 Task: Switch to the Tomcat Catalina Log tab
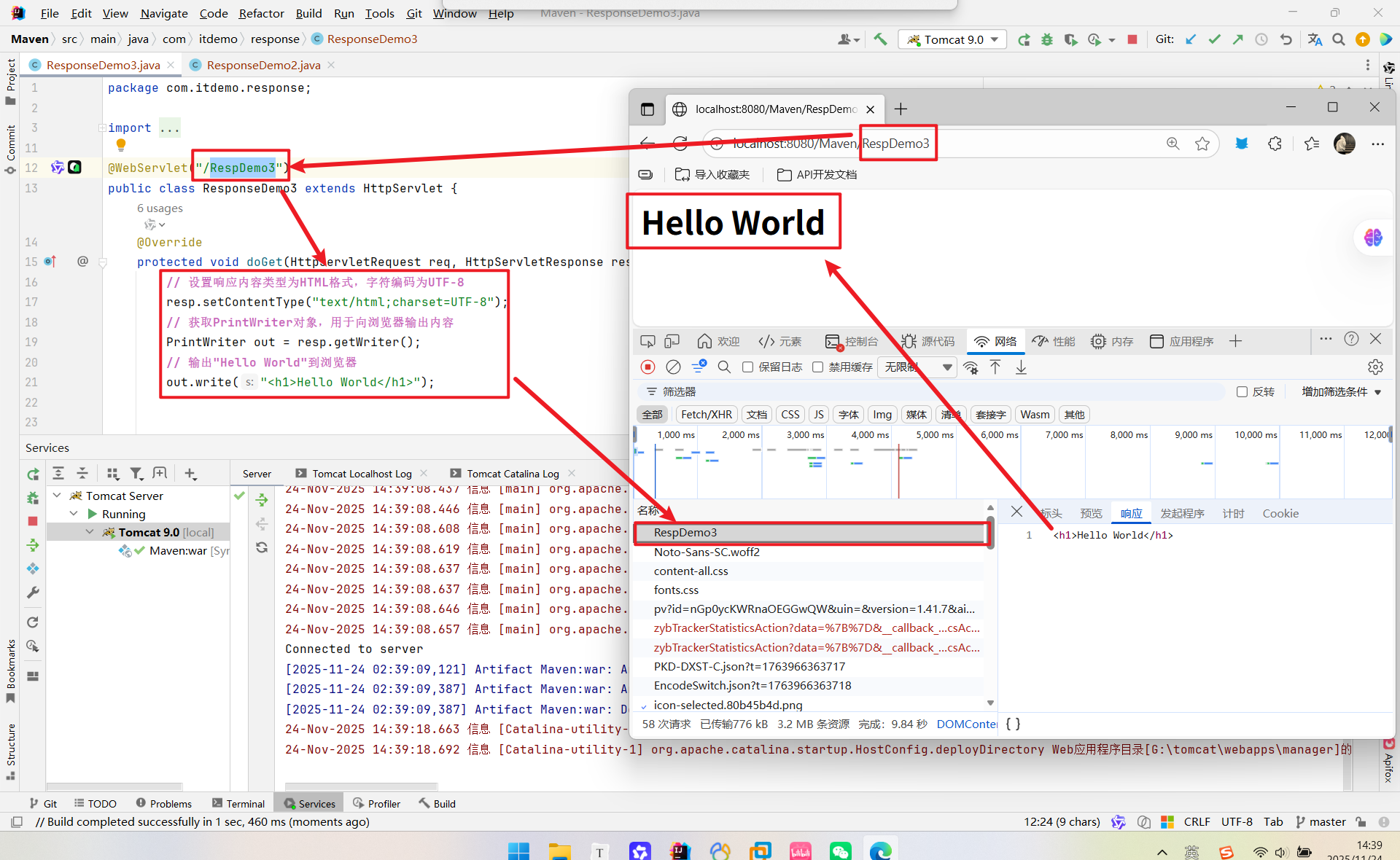coord(513,474)
